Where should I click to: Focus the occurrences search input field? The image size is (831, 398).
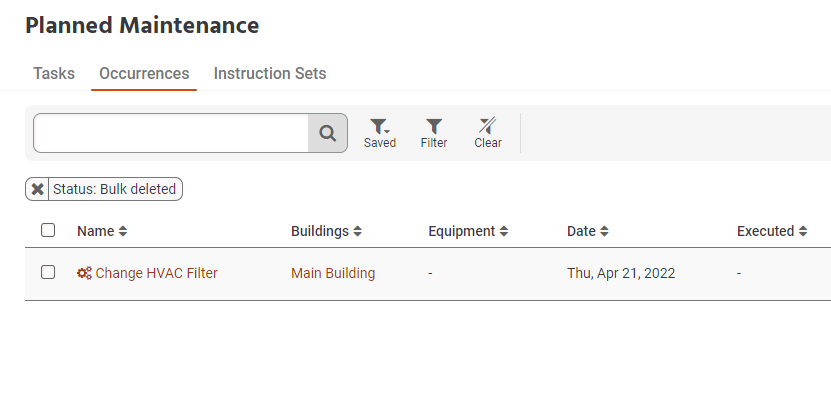tap(171, 133)
